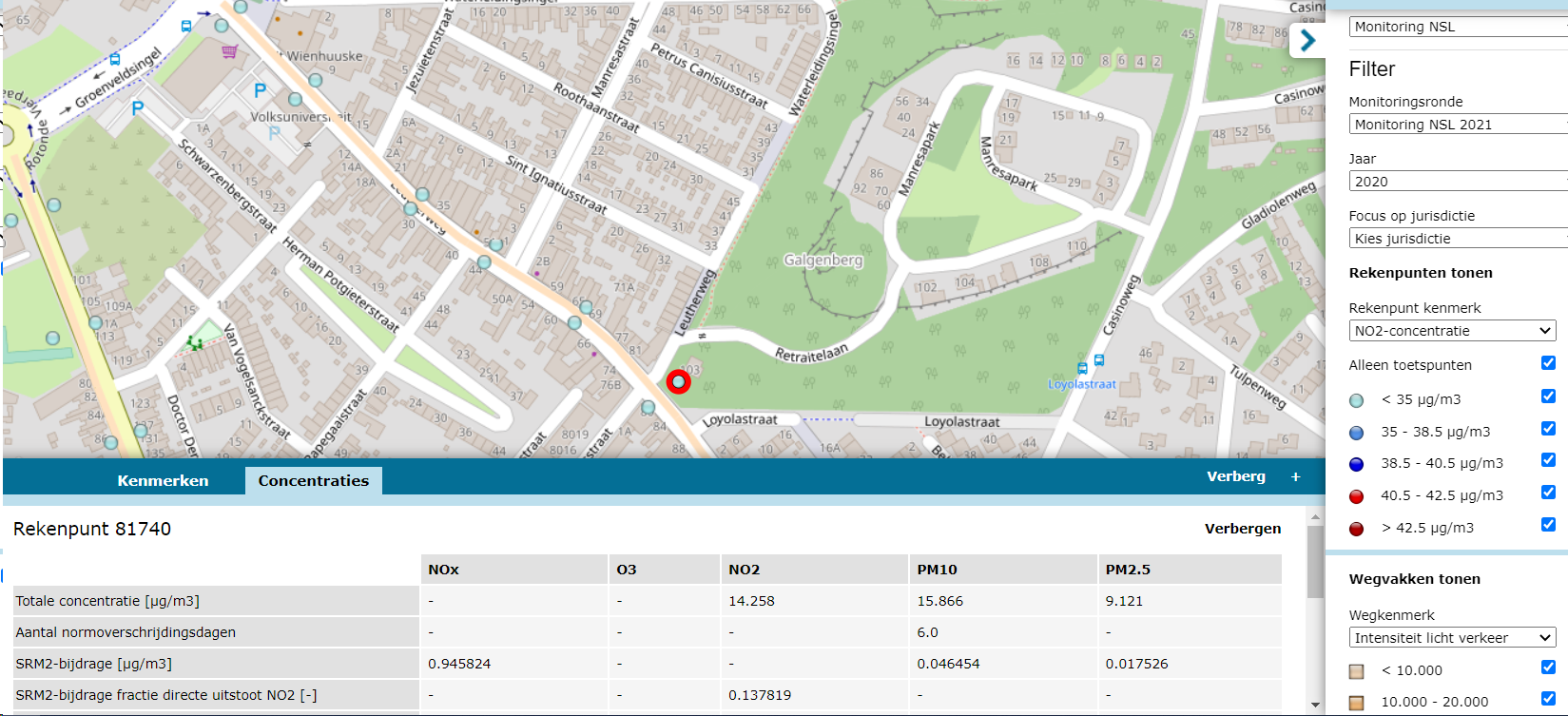Disable the > 42.5 µg/m3 checkbox
1568x716 pixels.
1548,525
